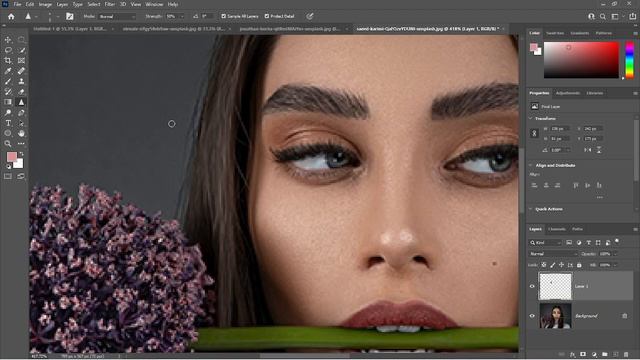
Task: Switch to the Channels tab
Action: tap(557, 229)
